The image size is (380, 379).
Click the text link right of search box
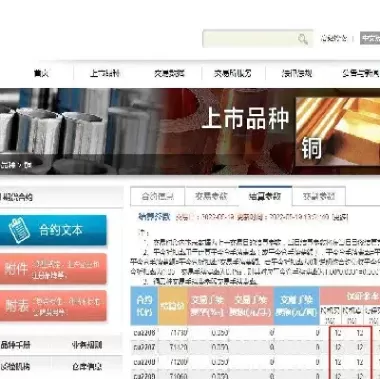[x=334, y=38]
